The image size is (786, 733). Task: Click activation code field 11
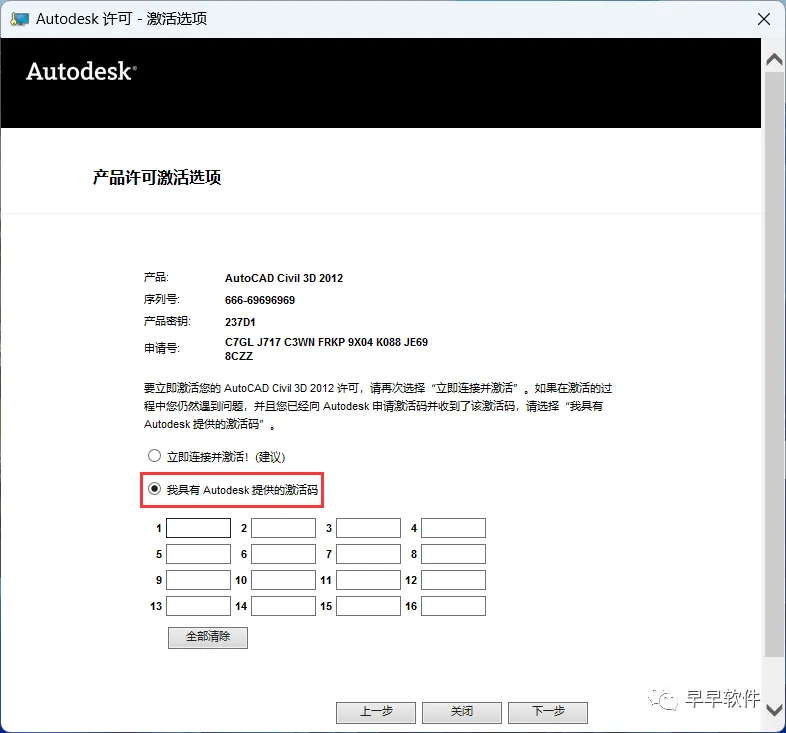click(368, 580)
